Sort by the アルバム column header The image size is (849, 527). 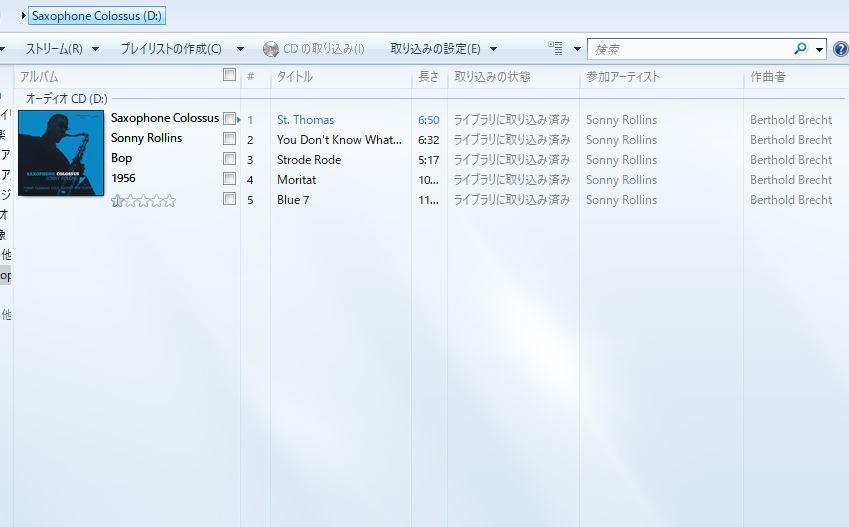[x=39, y=76]
